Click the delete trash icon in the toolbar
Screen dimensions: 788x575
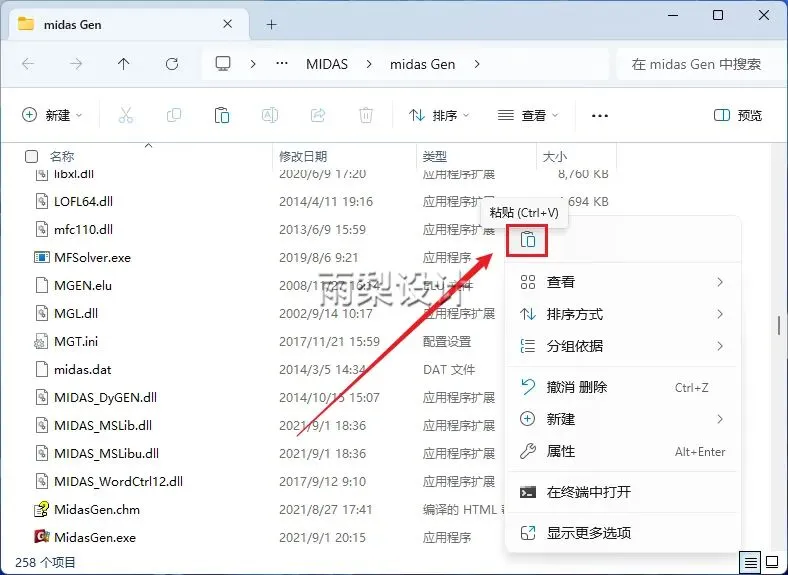coord(366,115)
